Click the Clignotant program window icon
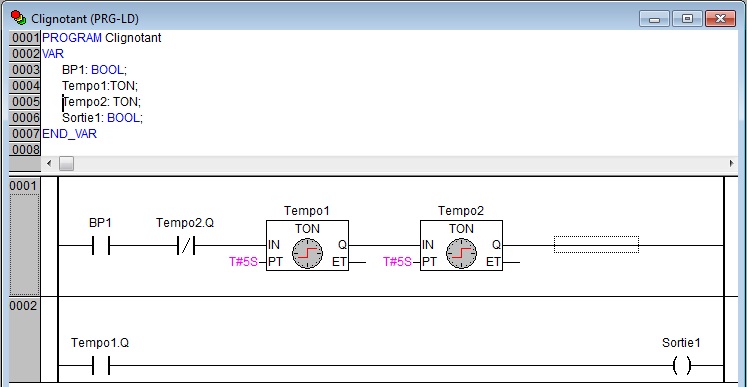 pos(19,18)
